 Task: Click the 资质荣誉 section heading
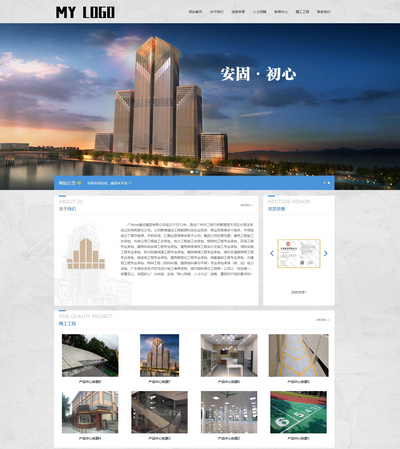[276, 209]
